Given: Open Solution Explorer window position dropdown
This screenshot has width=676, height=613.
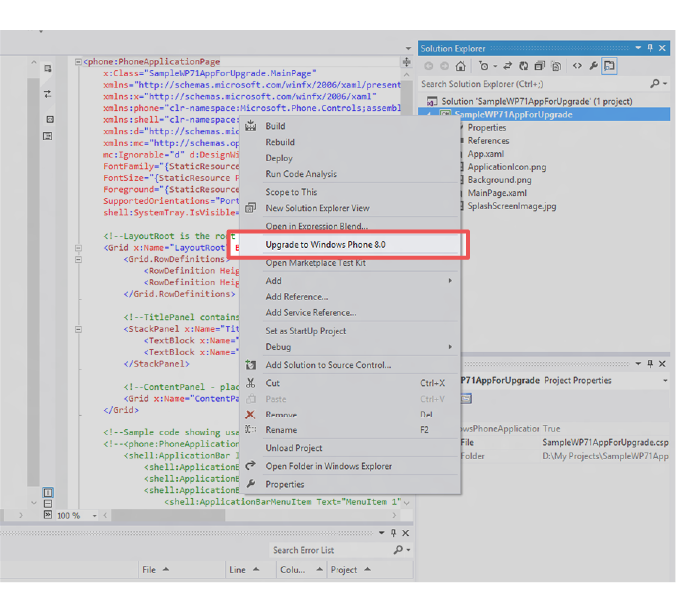Looking at the screenshot, I should (x=638, y=48).
